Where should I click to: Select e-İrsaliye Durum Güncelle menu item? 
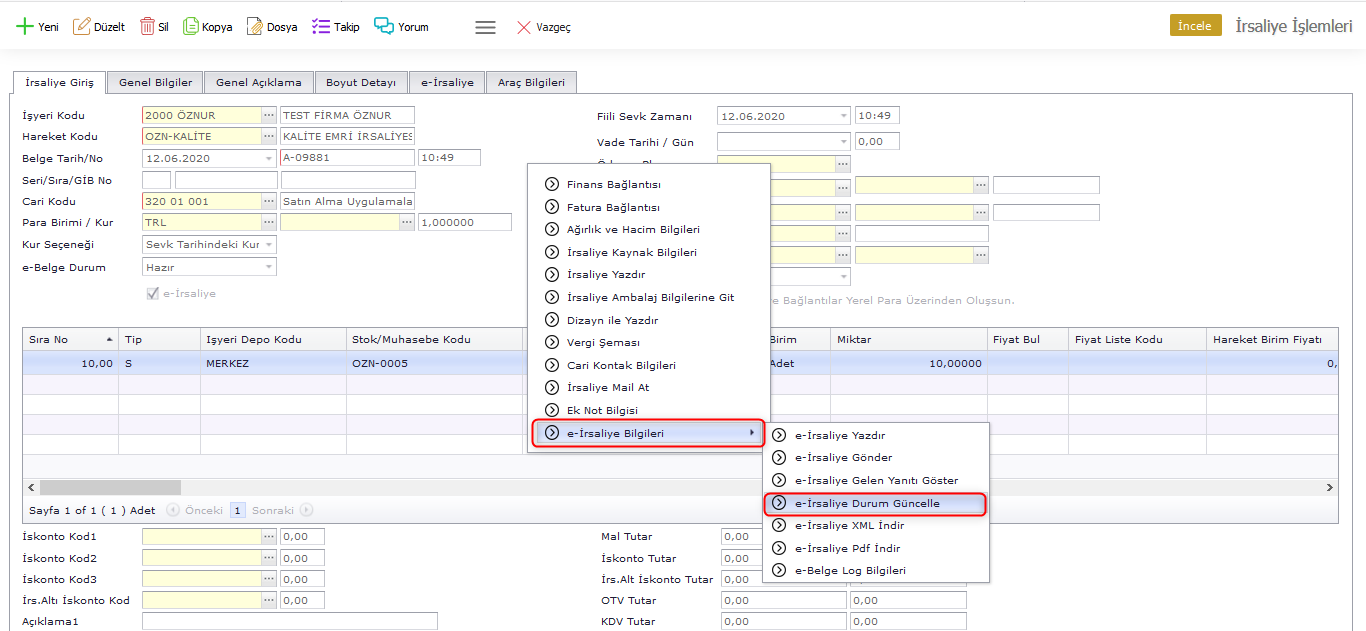click(867, 503)
